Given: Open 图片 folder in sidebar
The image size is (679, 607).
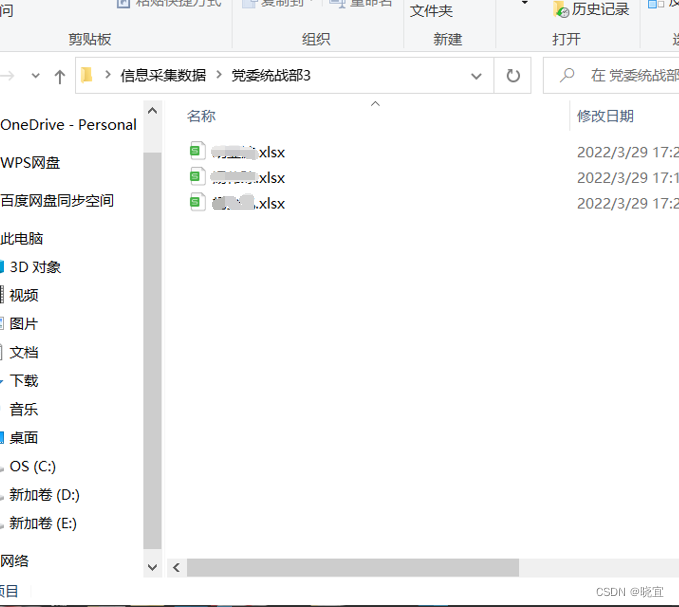Looking at the screenshot, I should (24, 324).
